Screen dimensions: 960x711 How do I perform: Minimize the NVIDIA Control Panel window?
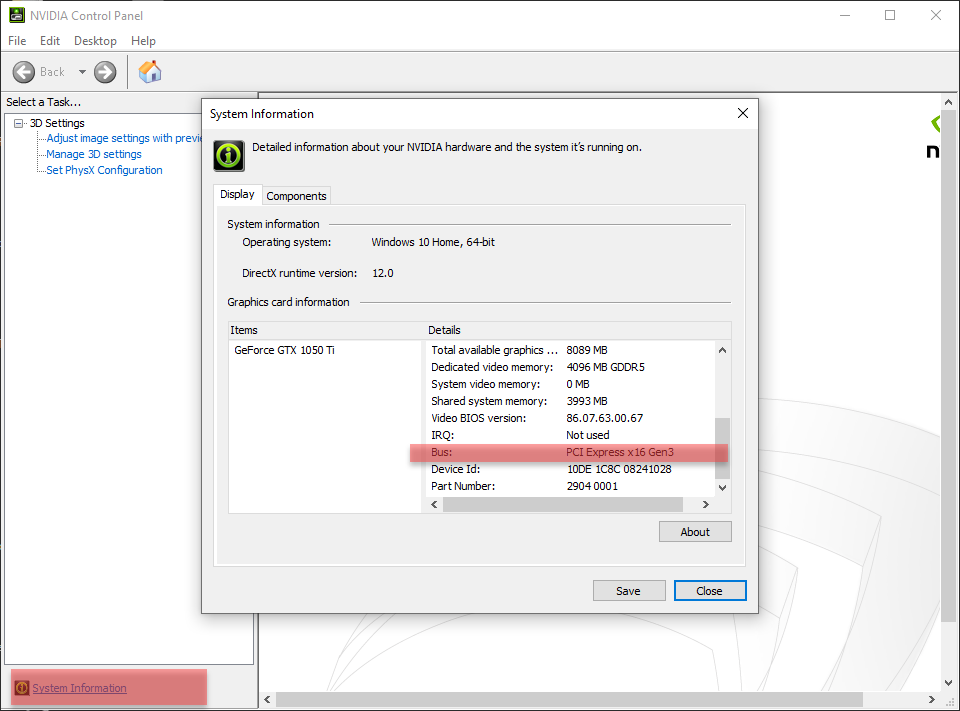click(846, 15)
